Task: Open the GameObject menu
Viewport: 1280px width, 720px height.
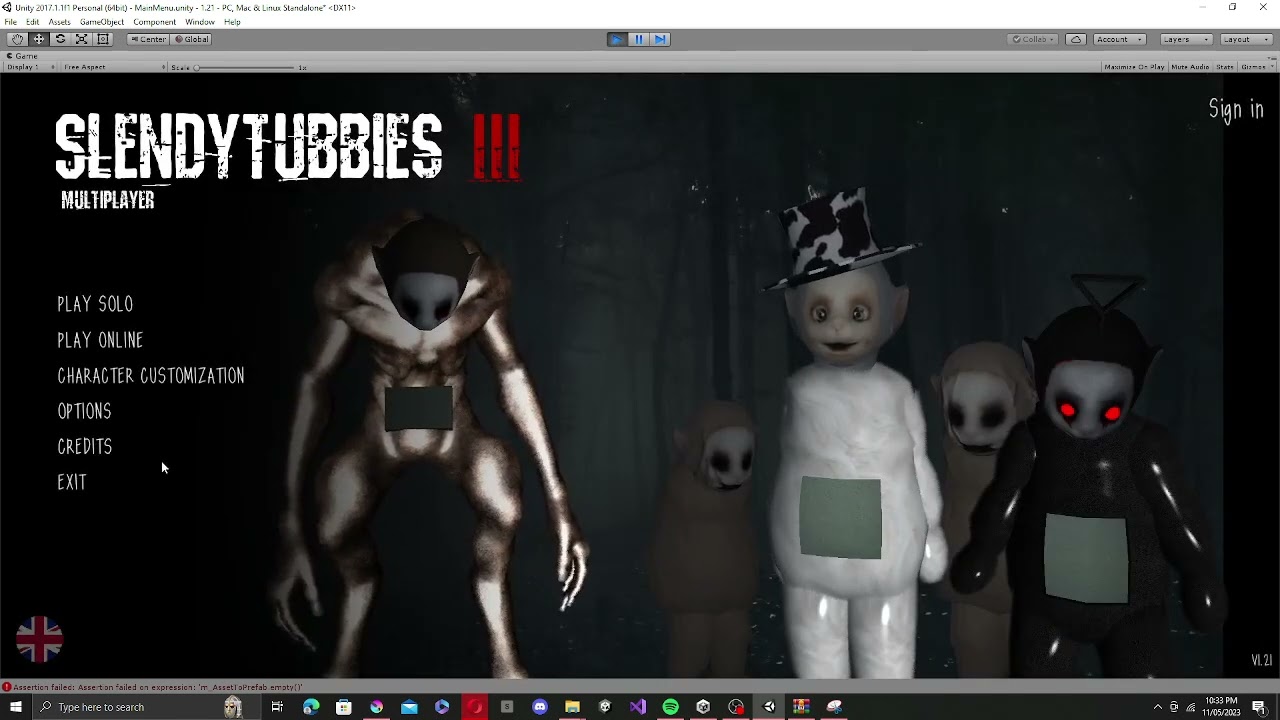Action: pos(102,22)
